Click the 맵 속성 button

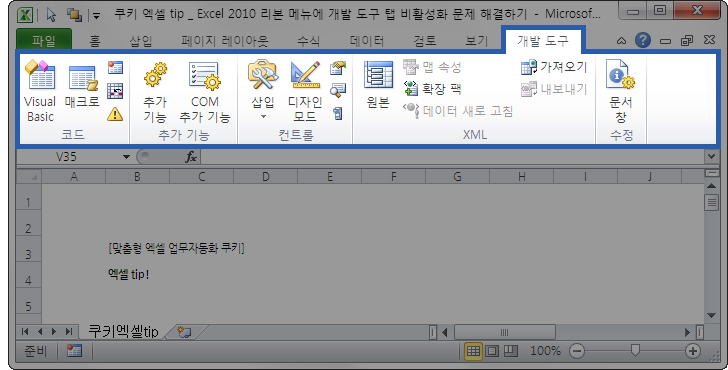(432, 67)
